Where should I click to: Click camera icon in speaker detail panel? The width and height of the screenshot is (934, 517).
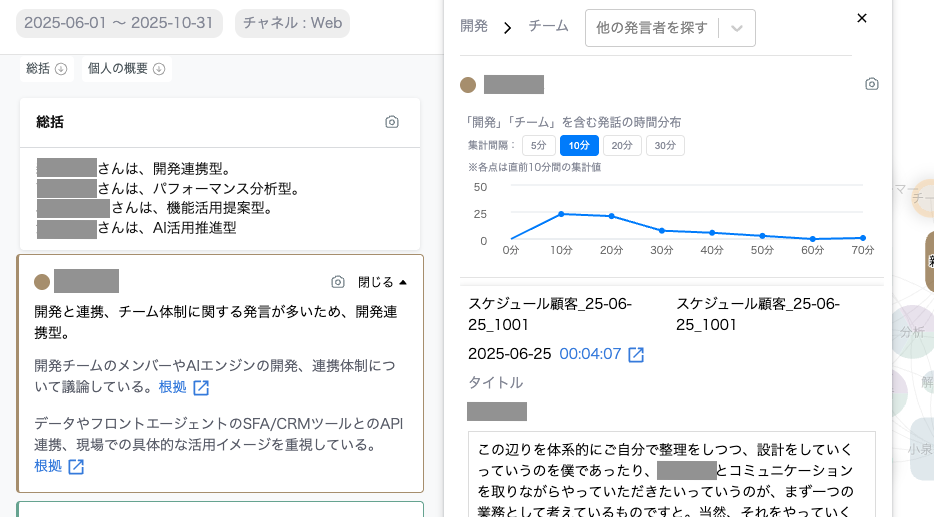pyautogui.click(x=871, y=84)
